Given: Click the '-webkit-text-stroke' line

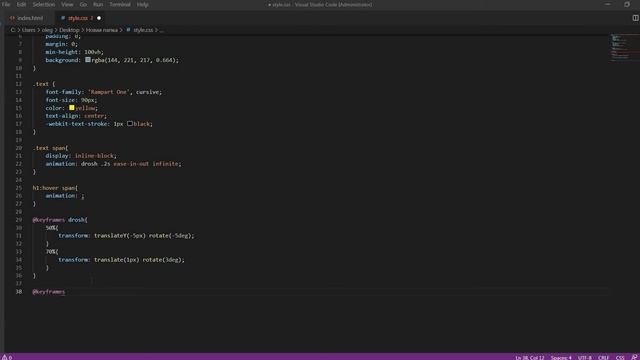Looking at the screenshot, I should (99, 124).
